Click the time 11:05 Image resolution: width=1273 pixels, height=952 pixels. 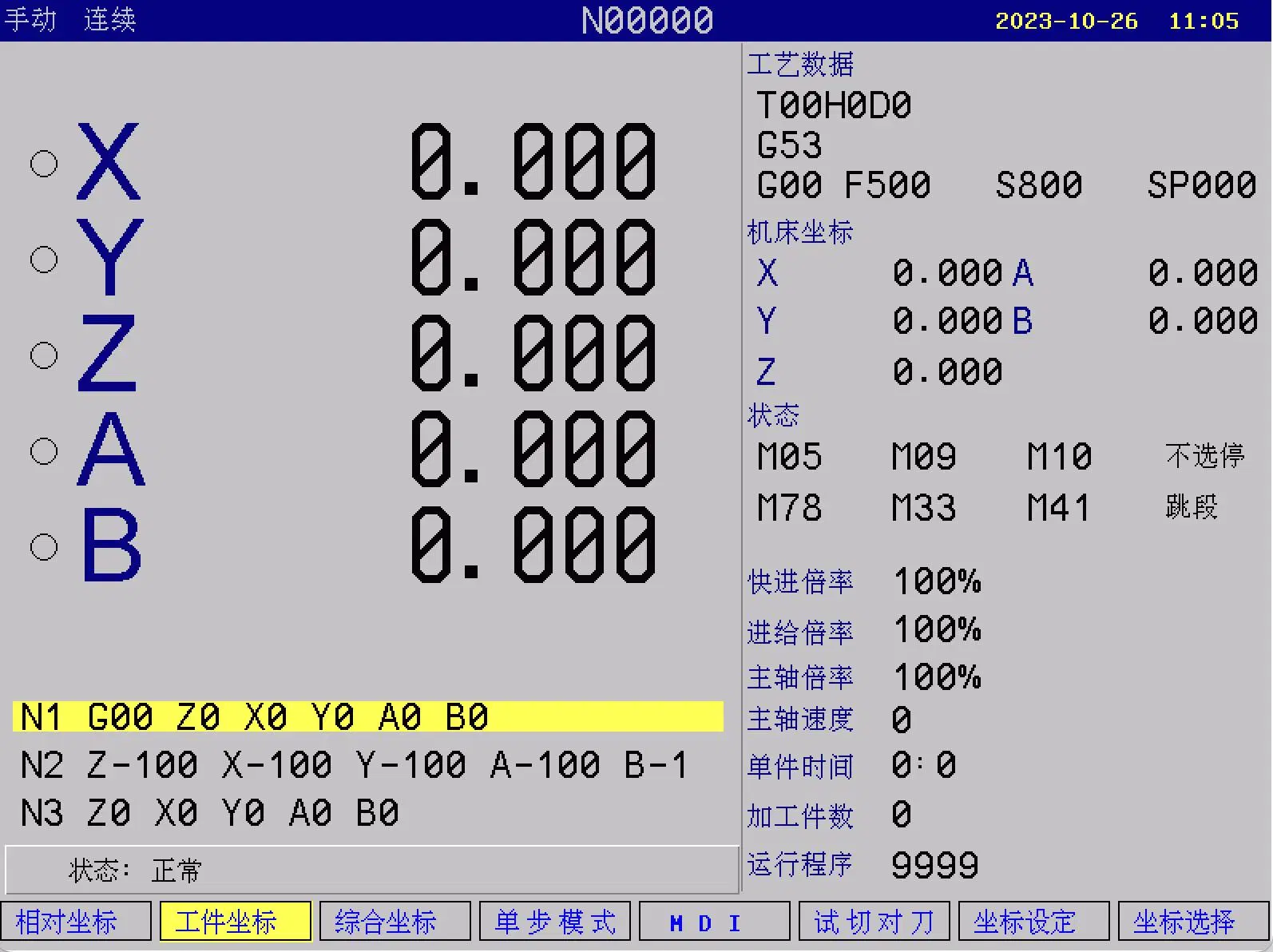tap(1204, 21)
